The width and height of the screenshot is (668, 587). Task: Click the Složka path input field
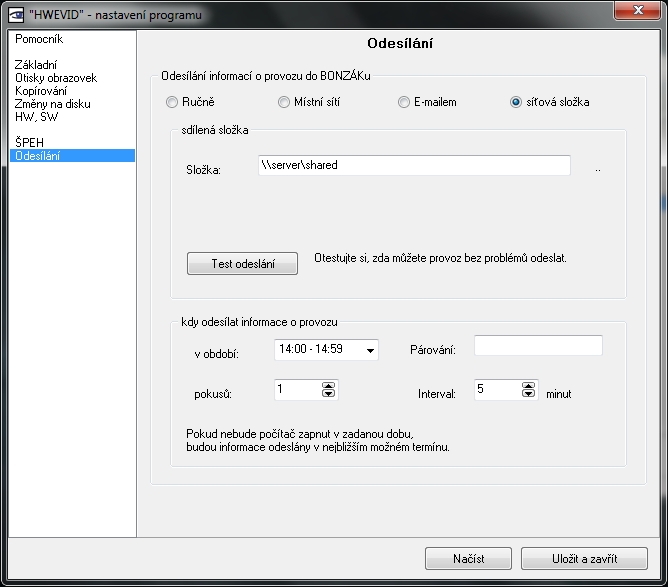tap(414, 165)
